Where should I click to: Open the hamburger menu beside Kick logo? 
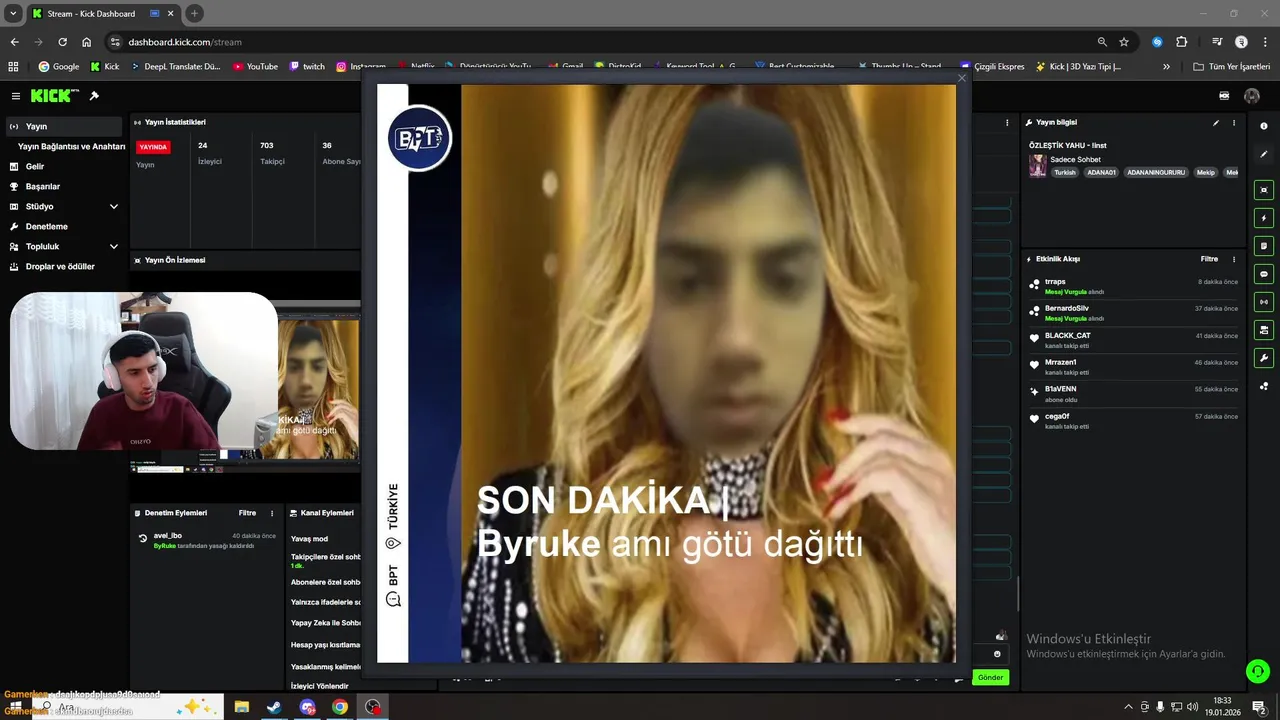coord(16,96)
